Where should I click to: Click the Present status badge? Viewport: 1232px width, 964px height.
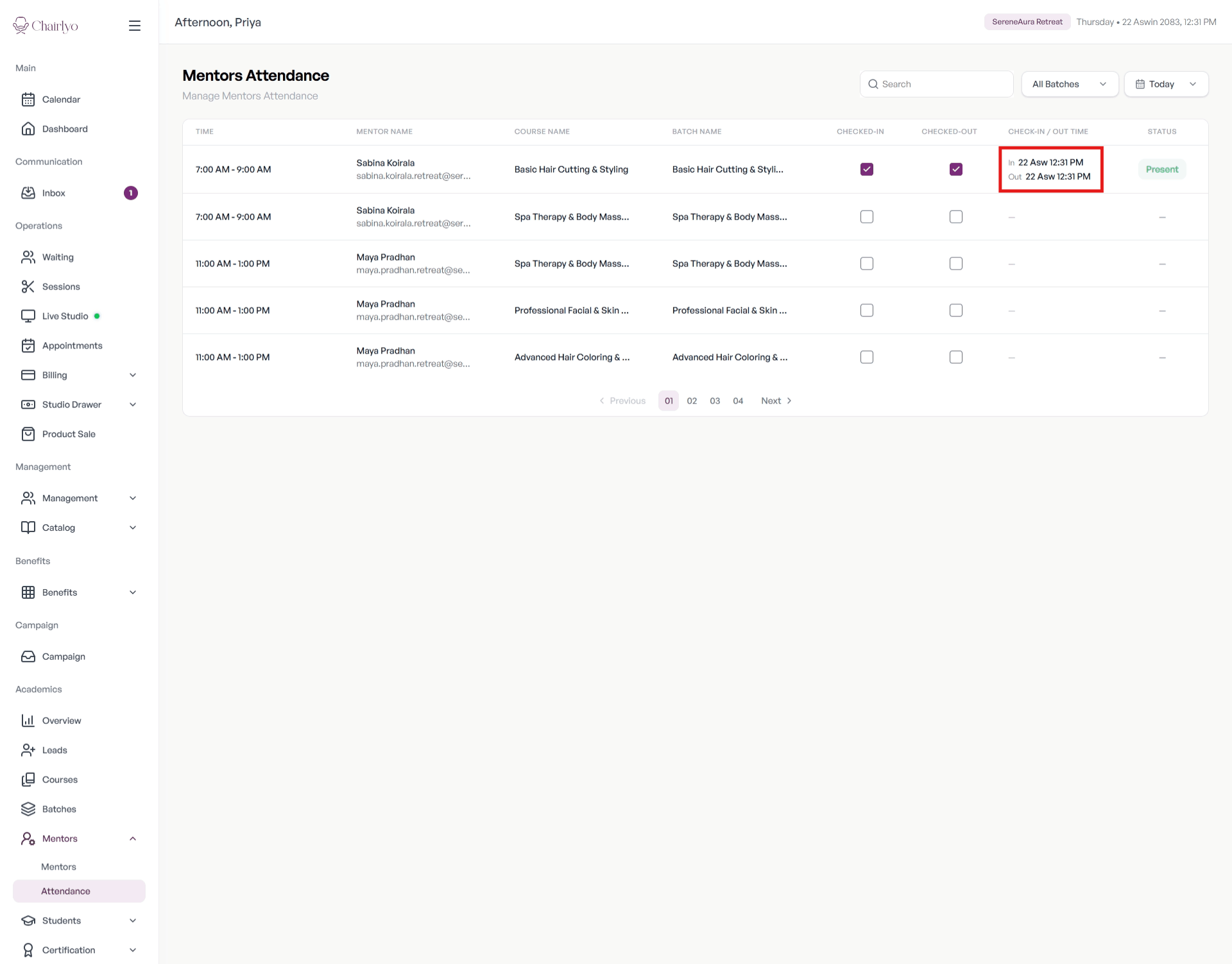click(1162, 169)
